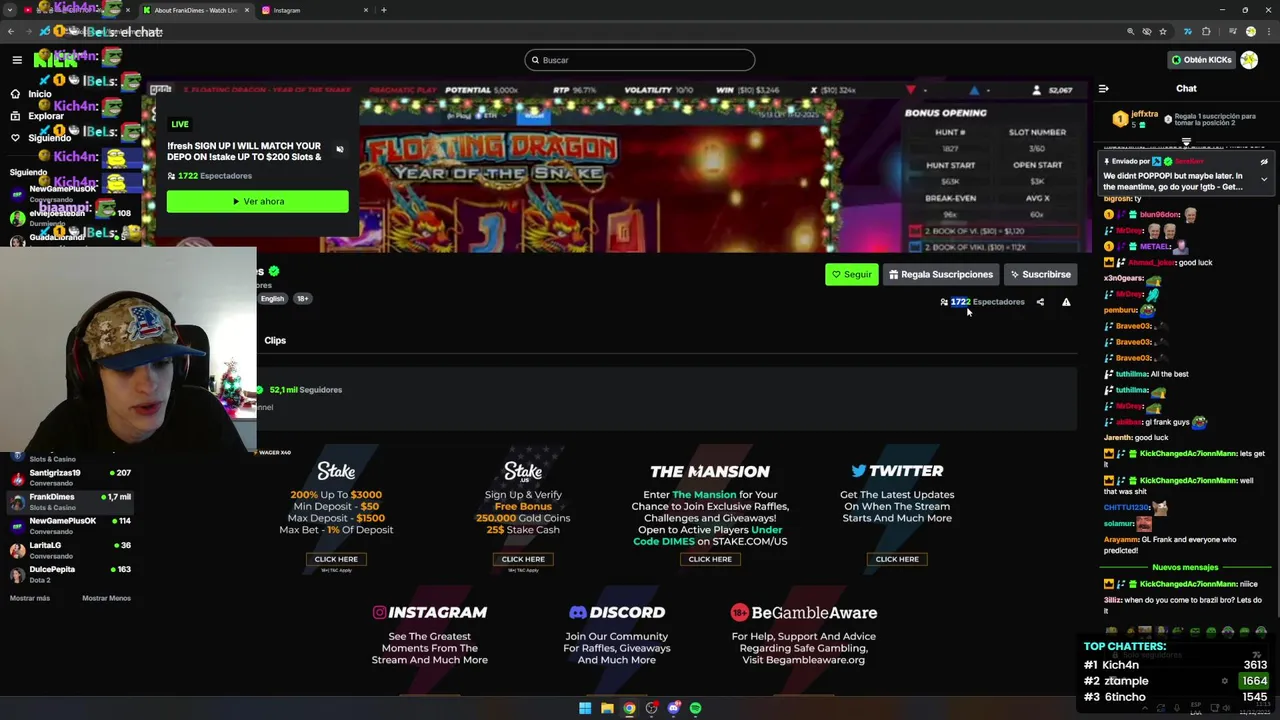Open the BeGambleAware panel heading
This screenshot has height=720, width=1280.
coord(804,612)
